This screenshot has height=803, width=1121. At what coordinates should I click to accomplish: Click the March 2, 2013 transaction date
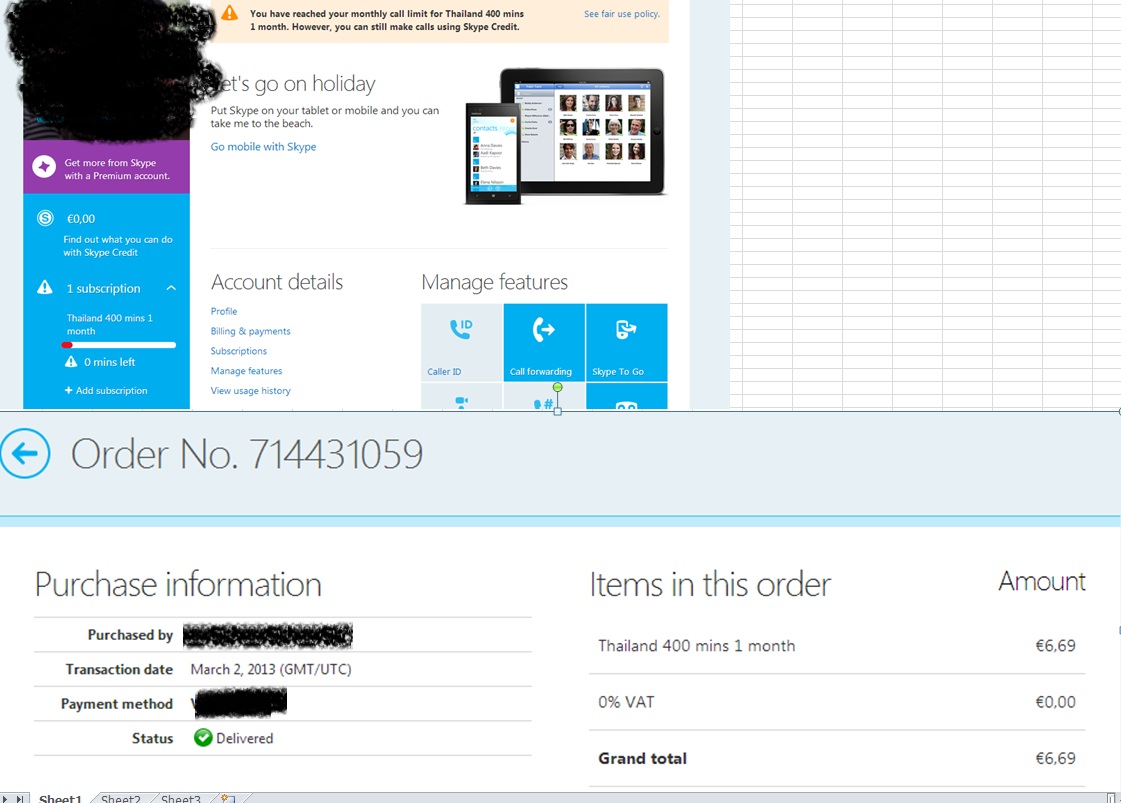point(271,669)
